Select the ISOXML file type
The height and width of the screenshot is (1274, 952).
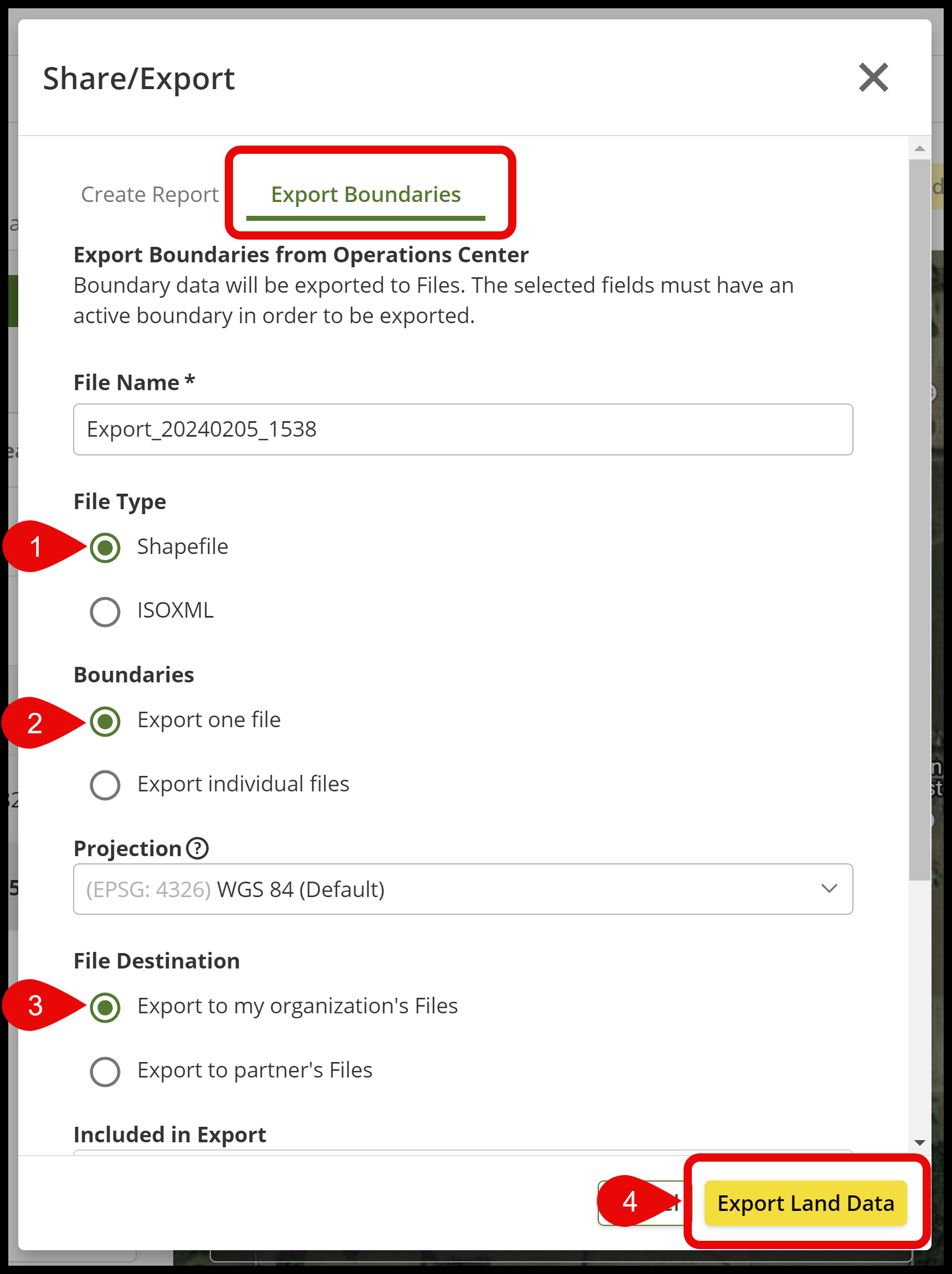pyautogui.click(x=105, y=611)
